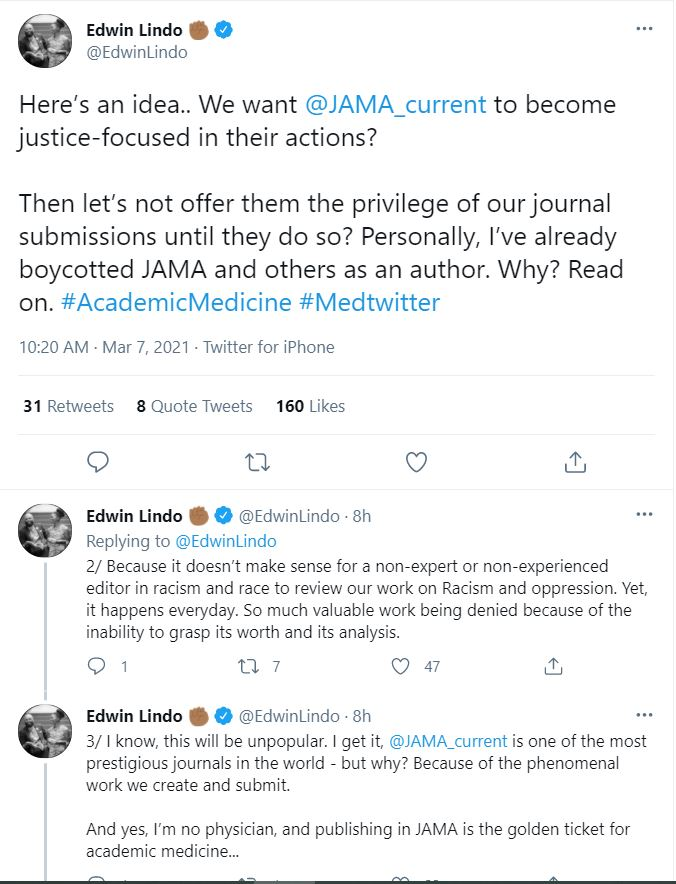View the 8 Quote Tweets
Viewport: 676px width, 884px height.
(195, 406)
